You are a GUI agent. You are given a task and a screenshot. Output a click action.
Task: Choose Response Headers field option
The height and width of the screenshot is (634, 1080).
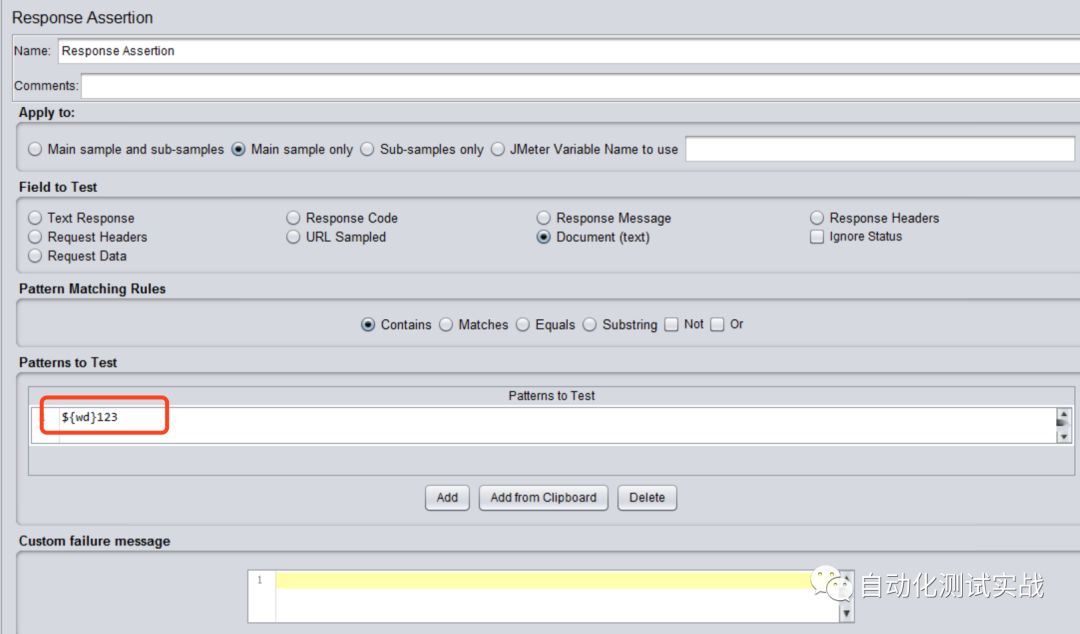817,218
